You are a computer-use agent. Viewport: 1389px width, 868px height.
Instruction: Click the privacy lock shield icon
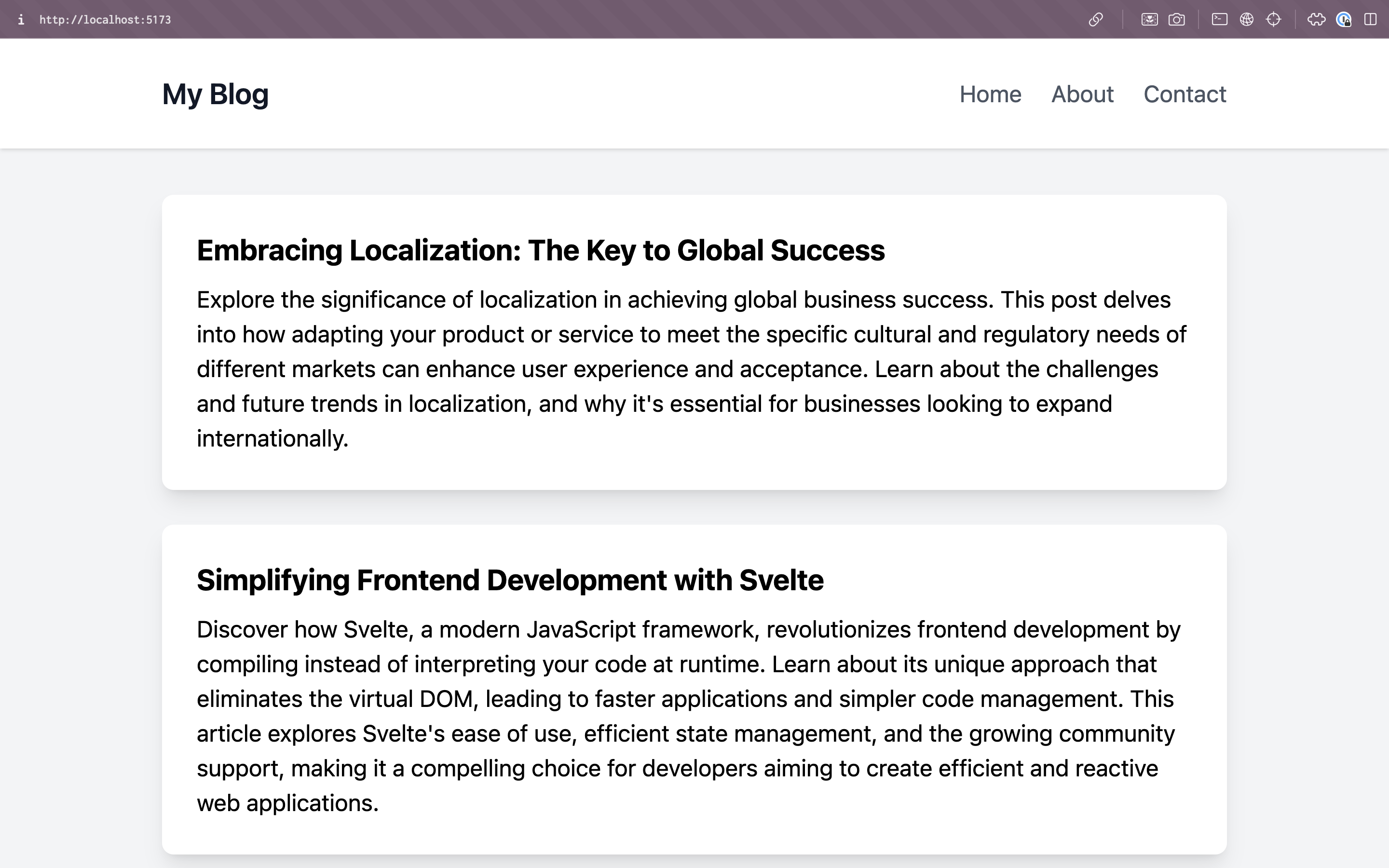(1344, 19)
